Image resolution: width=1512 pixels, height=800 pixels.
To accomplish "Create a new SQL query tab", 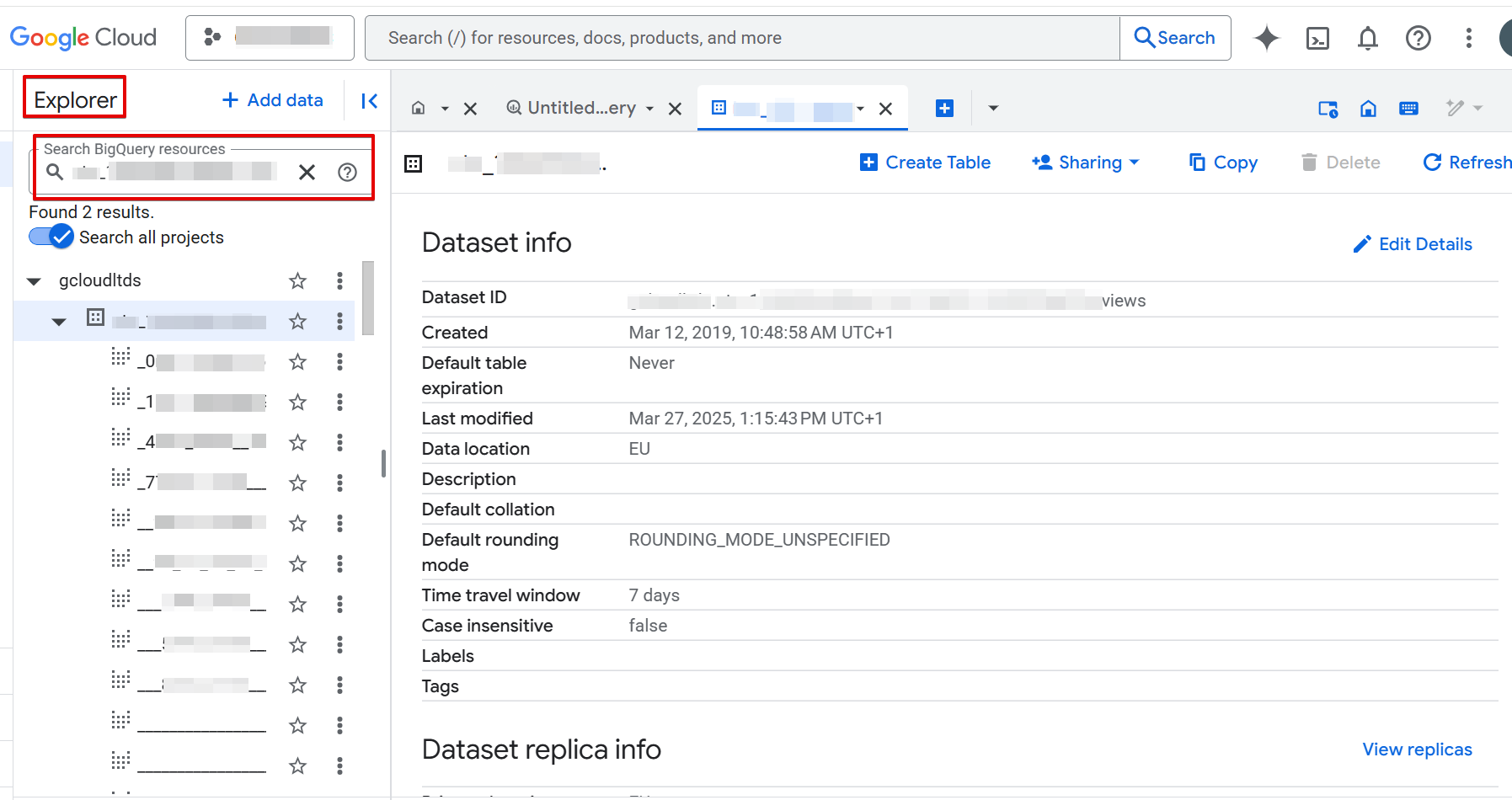I will tap(945, 109).
